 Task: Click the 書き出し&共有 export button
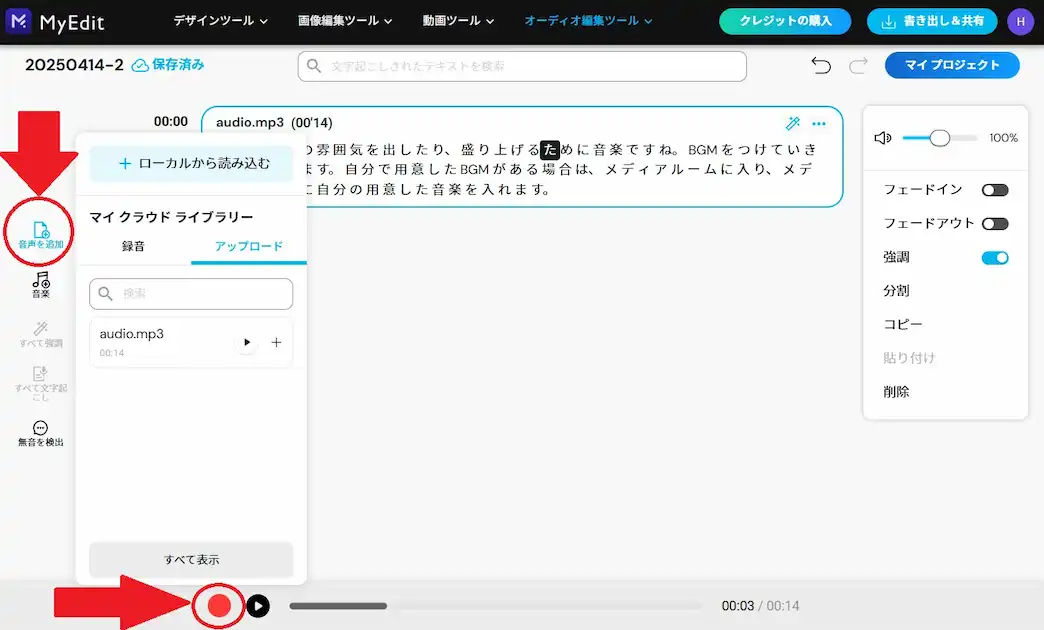(931, 20)
